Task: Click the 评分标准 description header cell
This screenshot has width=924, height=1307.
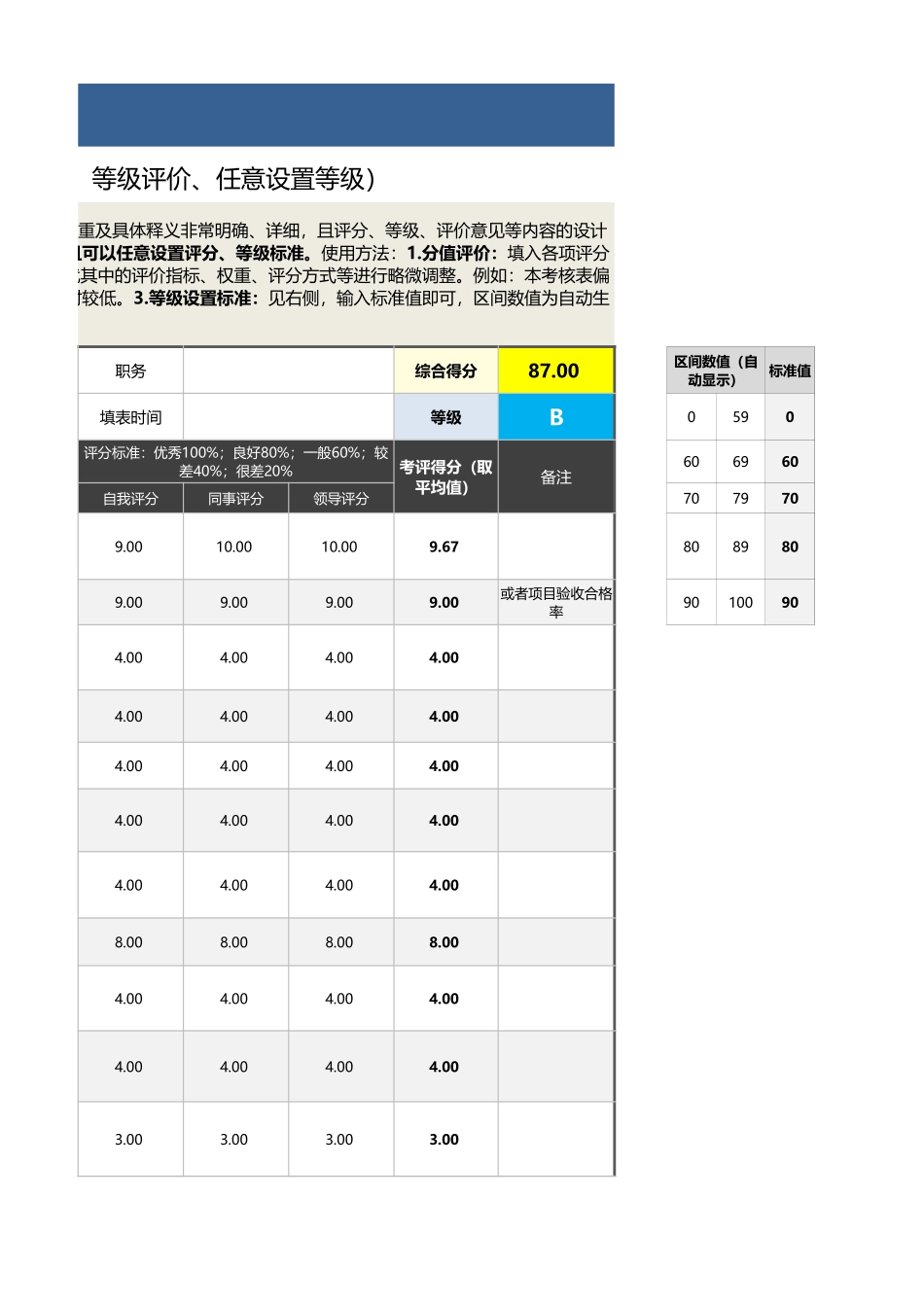Action: tap(236, 462)
